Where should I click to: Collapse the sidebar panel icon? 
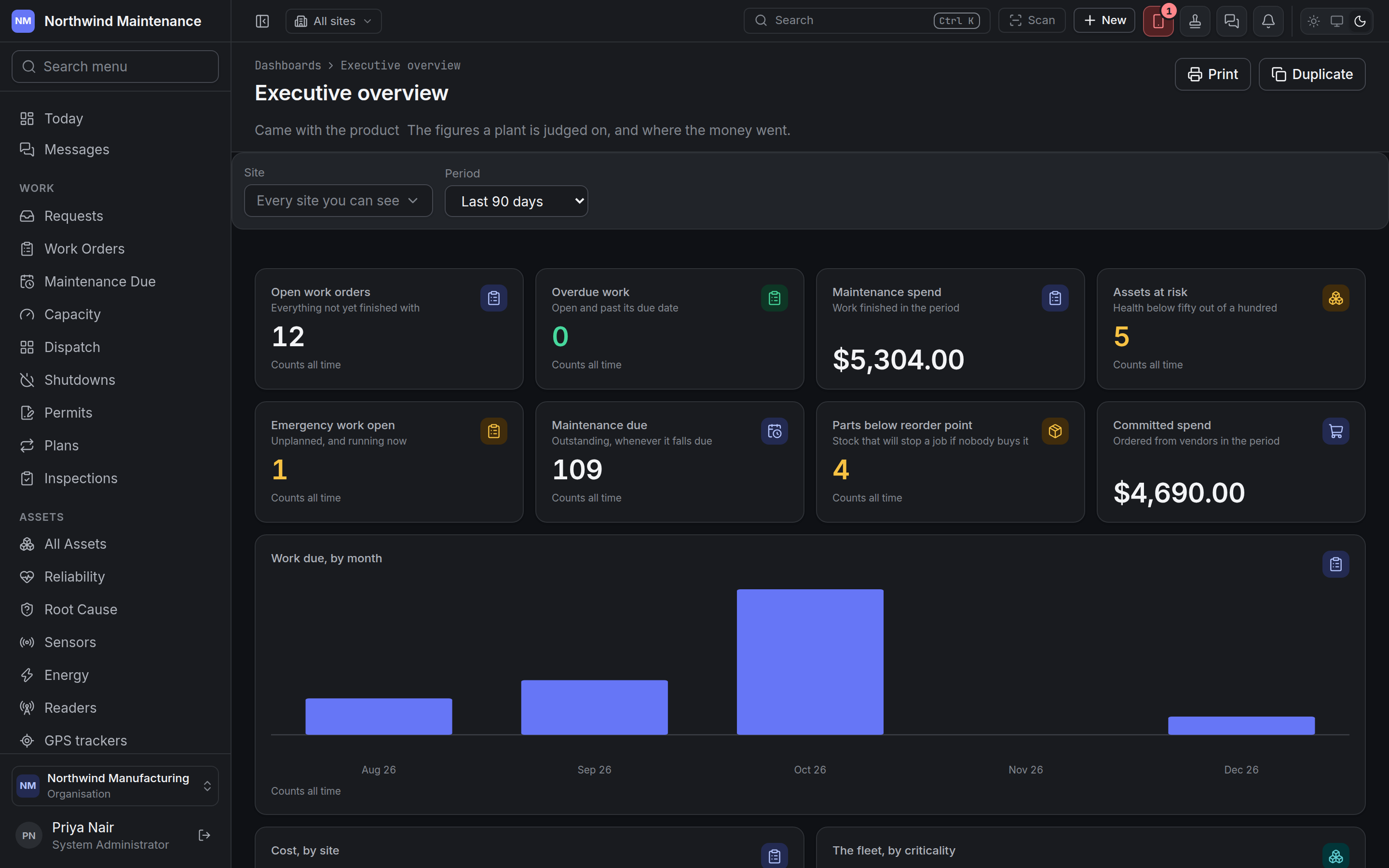point(262,21)
